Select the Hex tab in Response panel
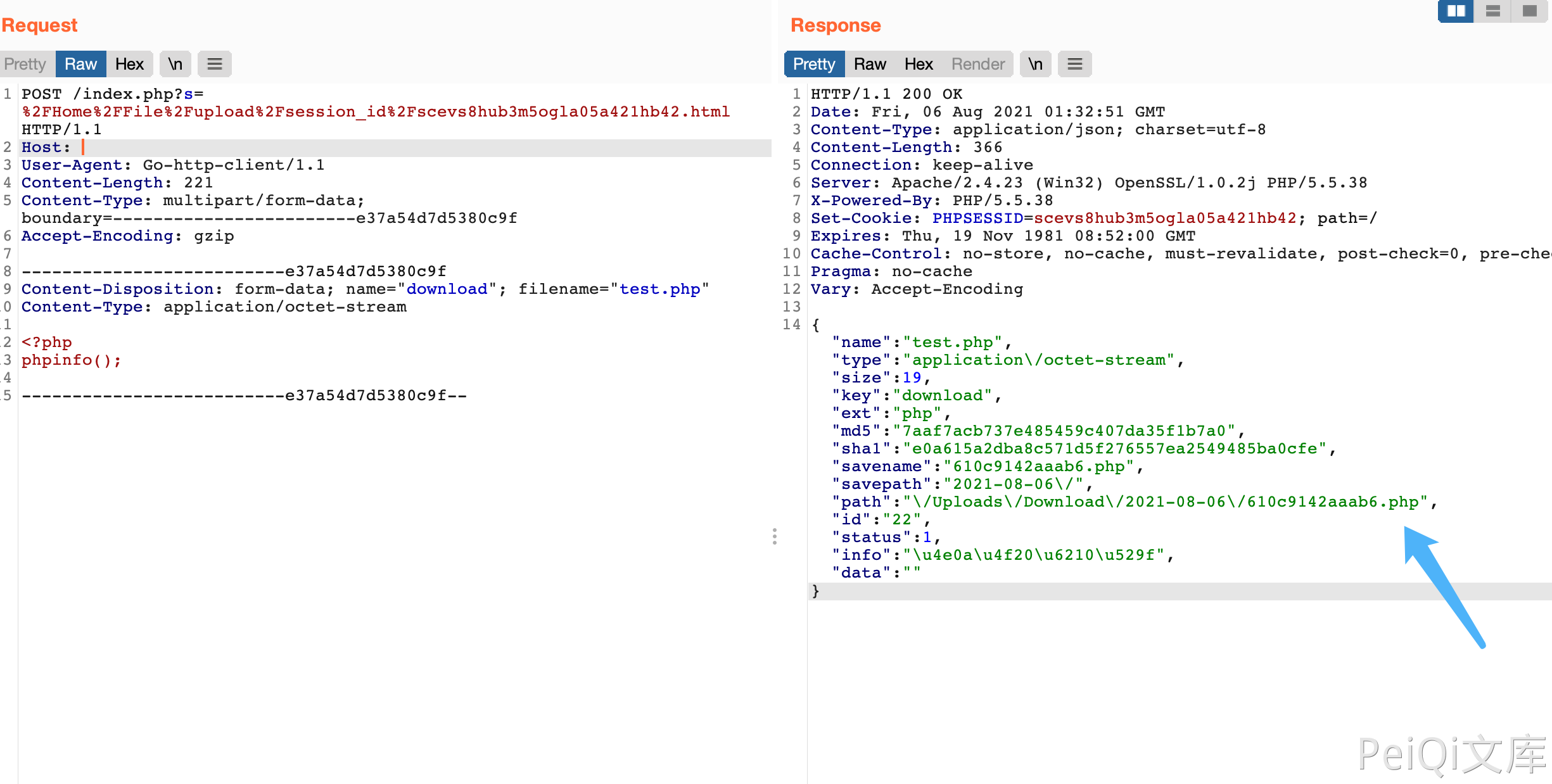 pos(919,63)
